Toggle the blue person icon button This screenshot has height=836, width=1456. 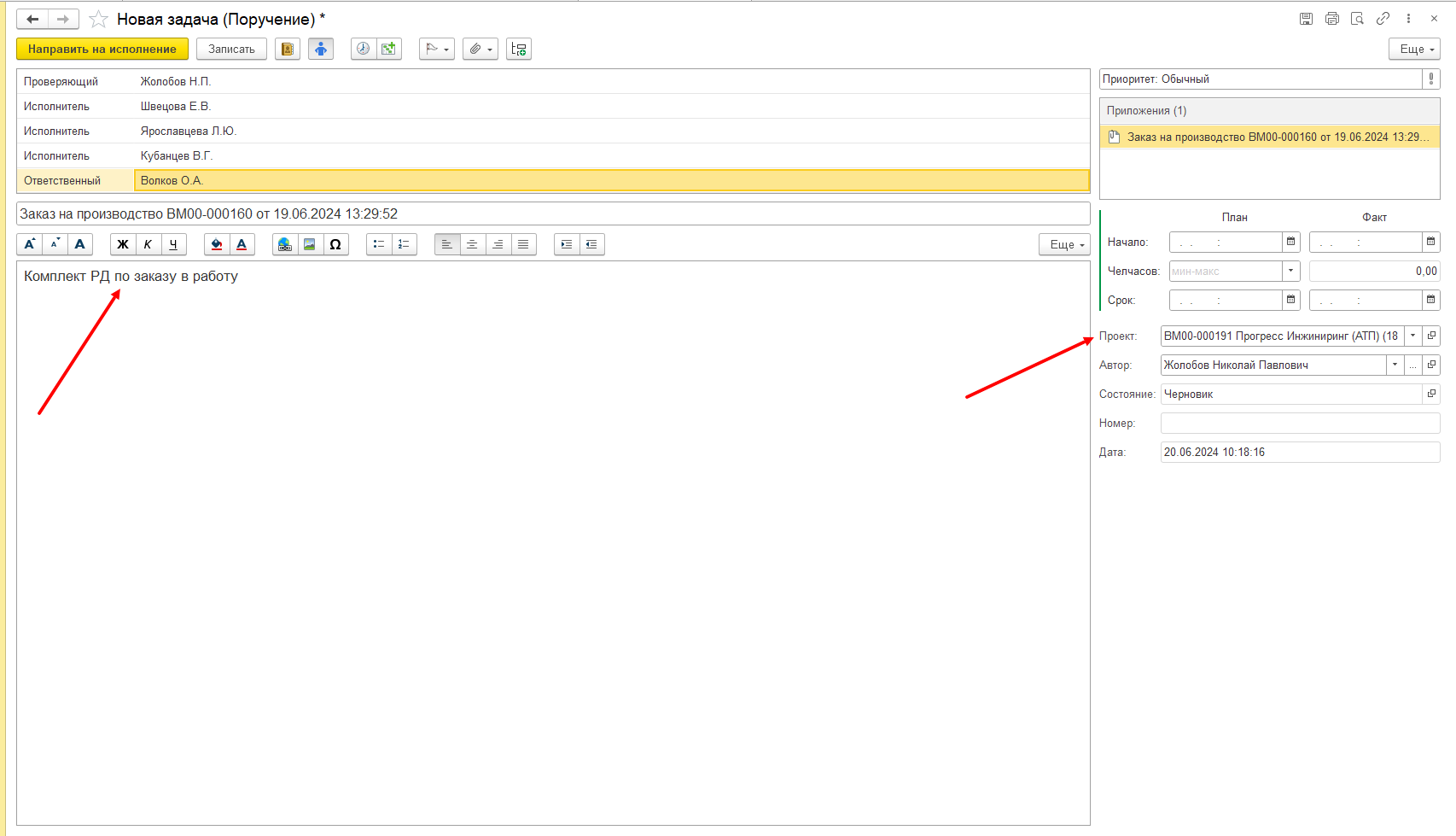[x=321, y=50]
